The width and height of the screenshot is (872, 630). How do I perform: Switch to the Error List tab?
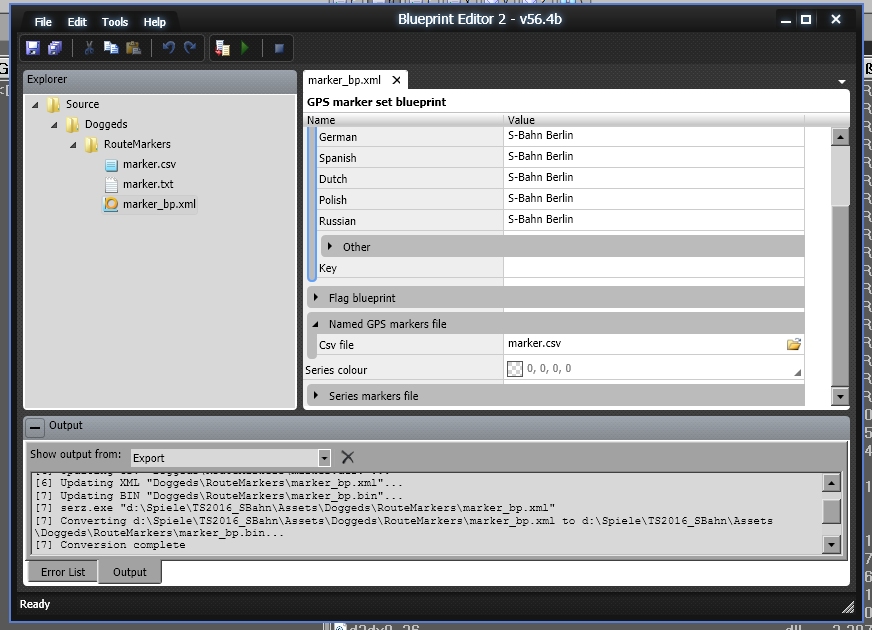click(x=63, y=572)
